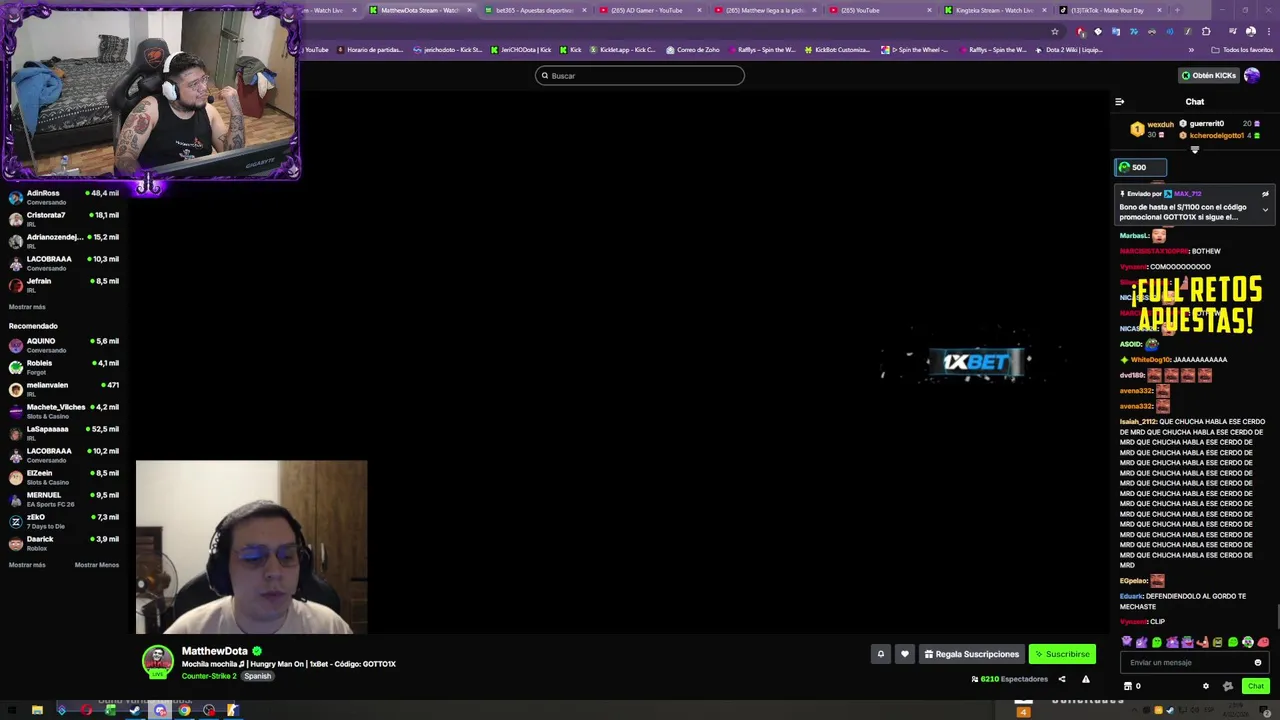Expand followed list with Mostrar más
Screen dimensions: 1280x720
click(27, 307)
